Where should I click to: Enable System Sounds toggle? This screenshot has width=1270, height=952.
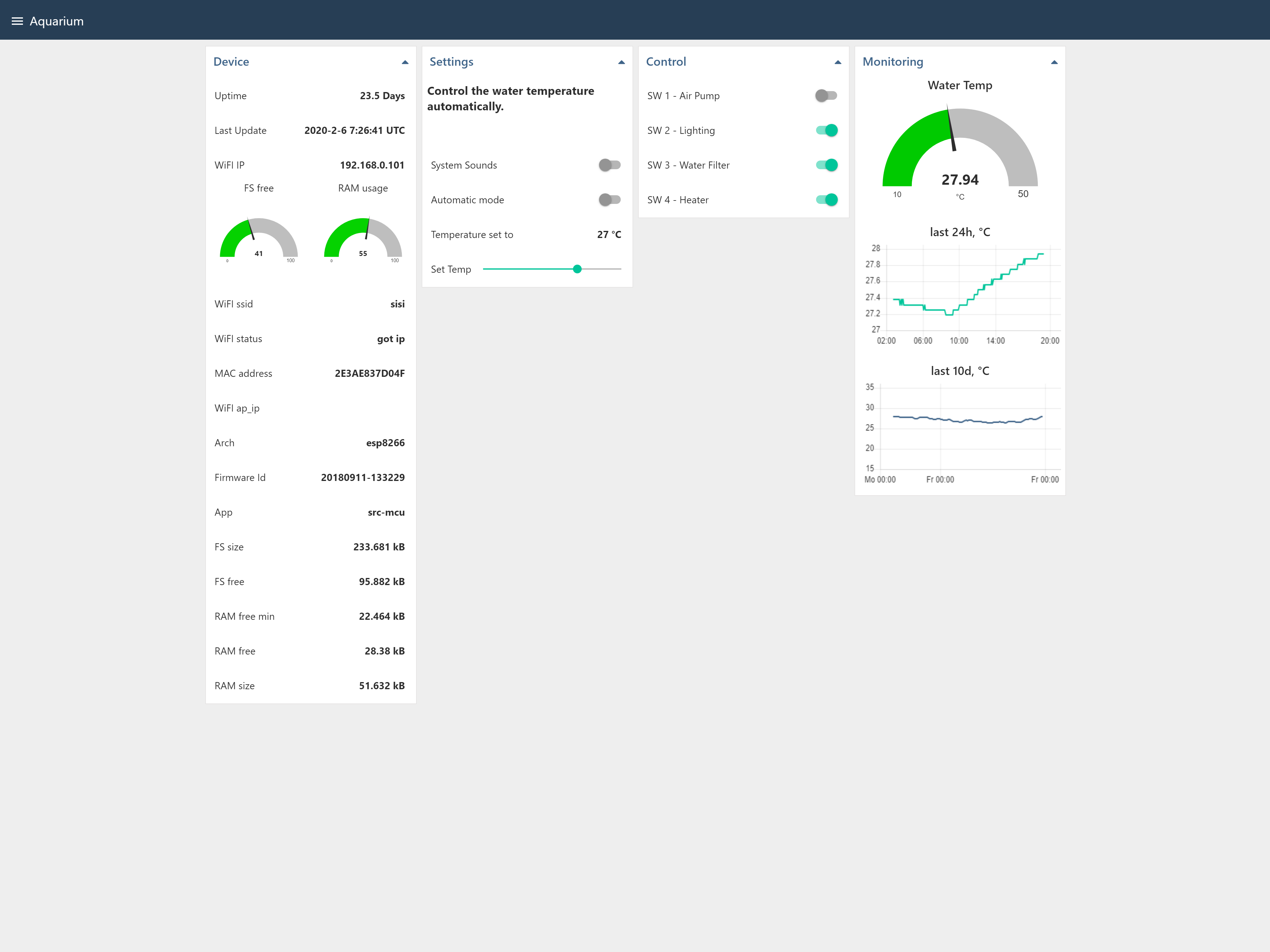609,165
